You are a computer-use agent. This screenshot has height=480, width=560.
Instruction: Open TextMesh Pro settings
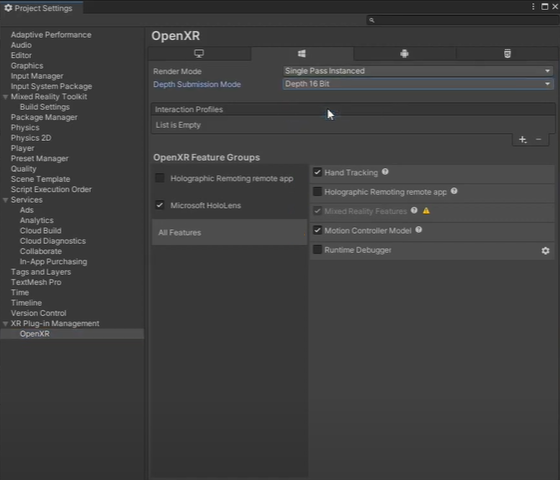click(x=36, y=282)
